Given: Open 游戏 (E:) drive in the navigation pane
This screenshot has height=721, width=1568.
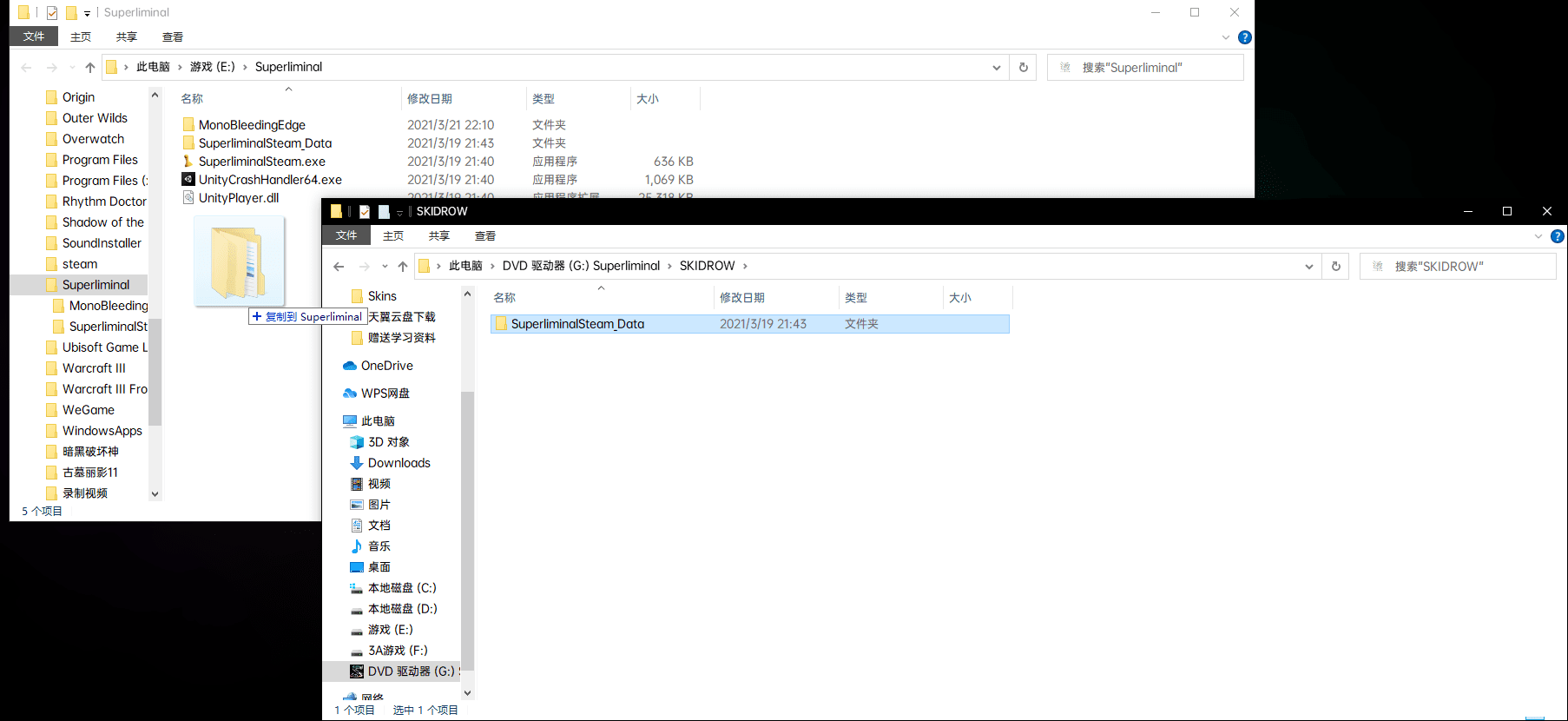Looking at the screenshot, I should pyautogui.click(x=381, y=630).
